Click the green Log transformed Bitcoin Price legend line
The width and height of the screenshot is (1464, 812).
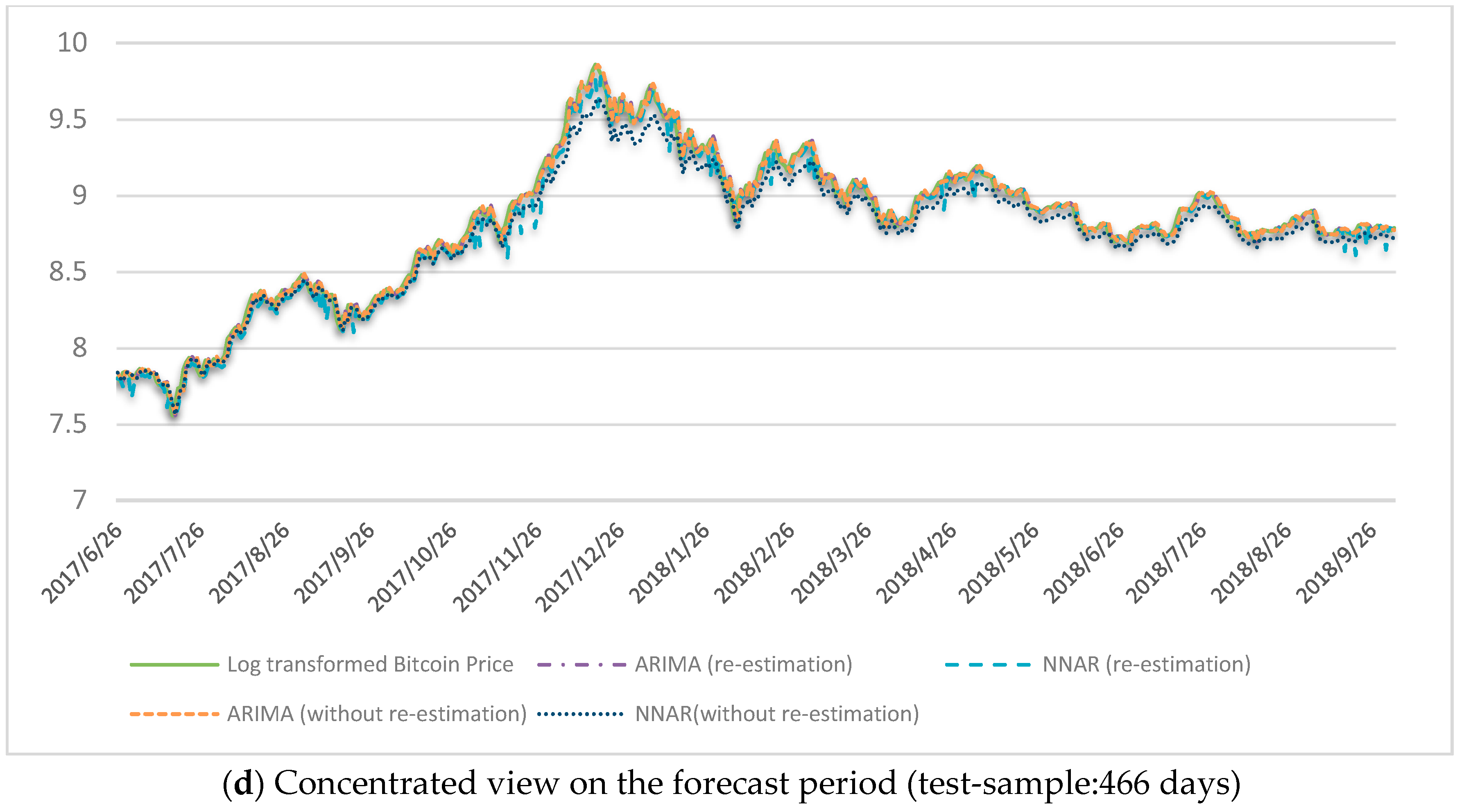click(174, 664)
